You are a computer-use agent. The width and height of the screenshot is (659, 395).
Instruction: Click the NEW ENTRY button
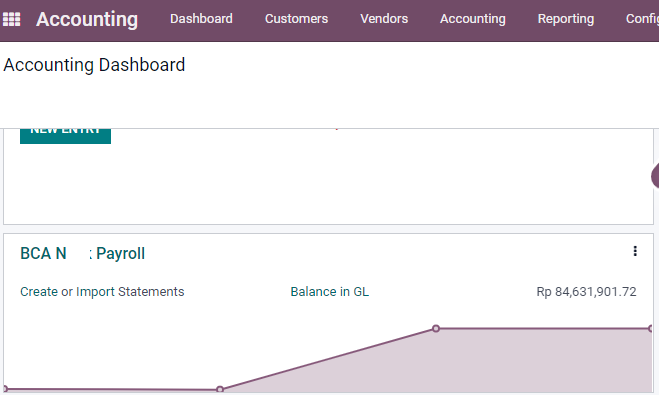(x=66, y=136)
